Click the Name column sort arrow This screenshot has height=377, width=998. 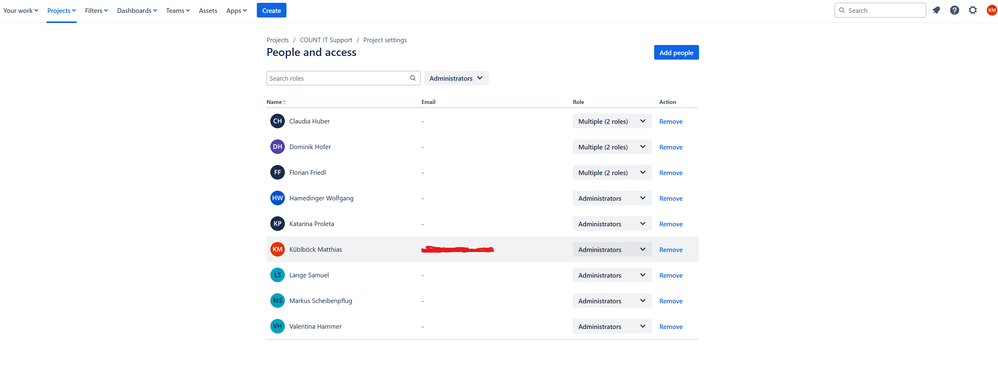pyautogui.click(x=285, y=102)
